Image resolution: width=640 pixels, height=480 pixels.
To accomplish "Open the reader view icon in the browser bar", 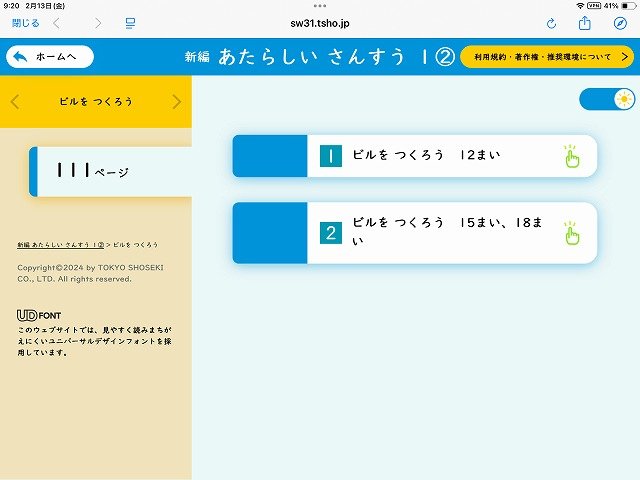I will [130, 23].
